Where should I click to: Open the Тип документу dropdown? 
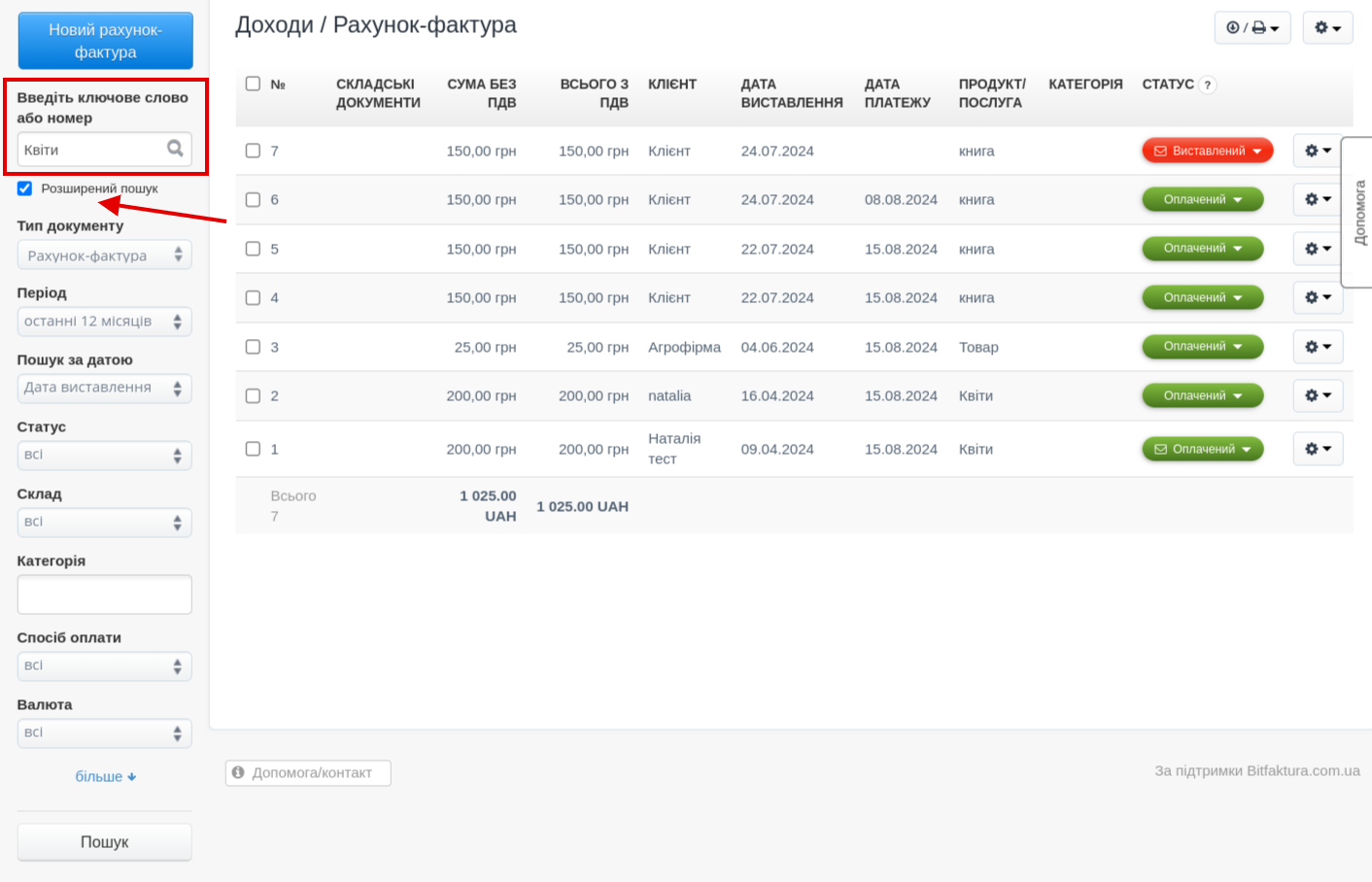click(x=104, y=255)
